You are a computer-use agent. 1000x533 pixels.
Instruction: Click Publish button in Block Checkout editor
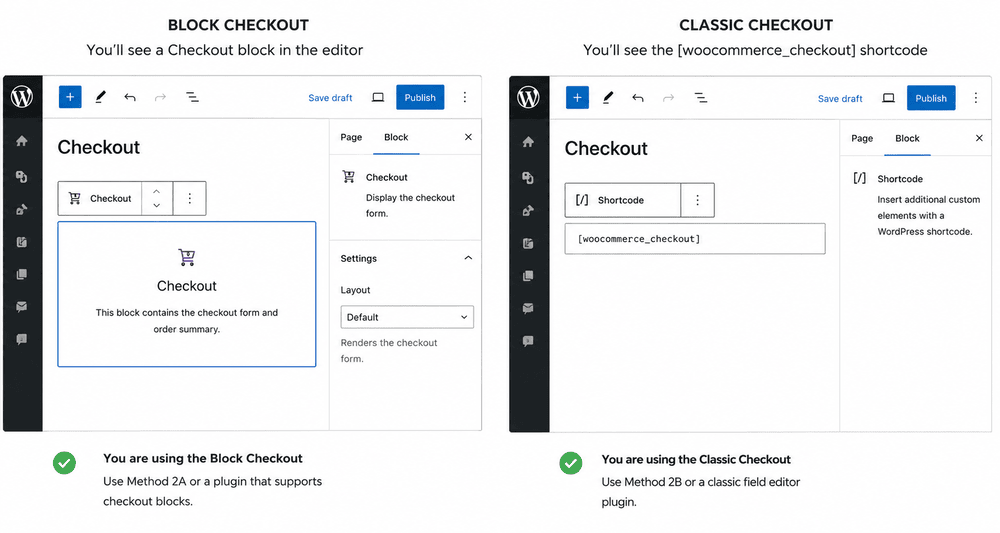tap(420, 97)
